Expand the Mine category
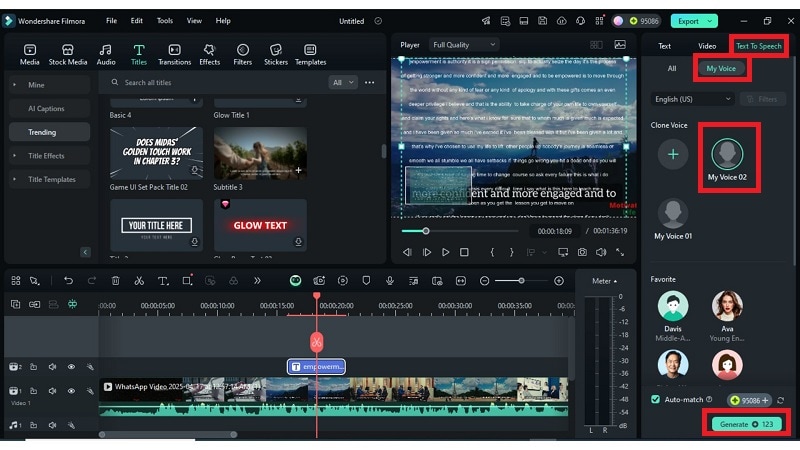The width and height of the screenshot is (800, 450). [x=49, y=85]
